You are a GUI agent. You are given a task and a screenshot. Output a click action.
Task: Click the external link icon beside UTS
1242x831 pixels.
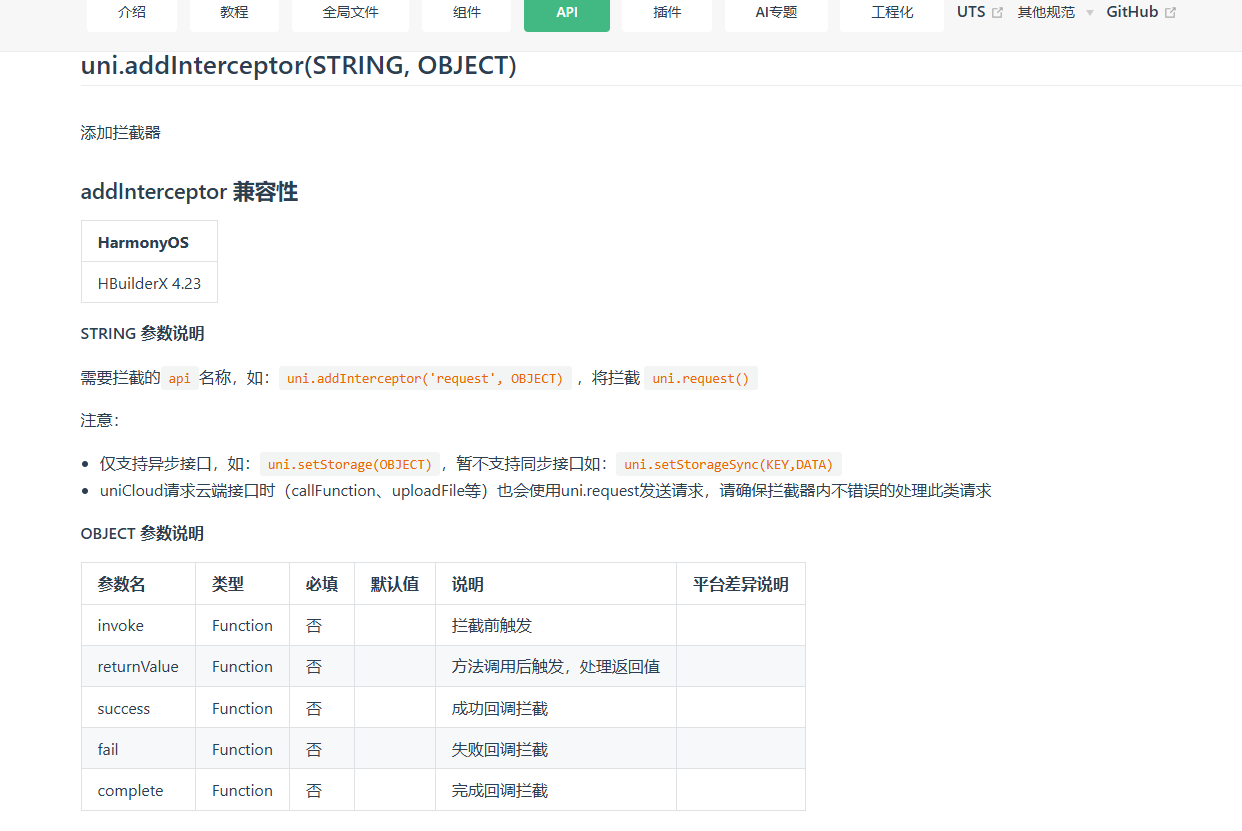point(997,13)
